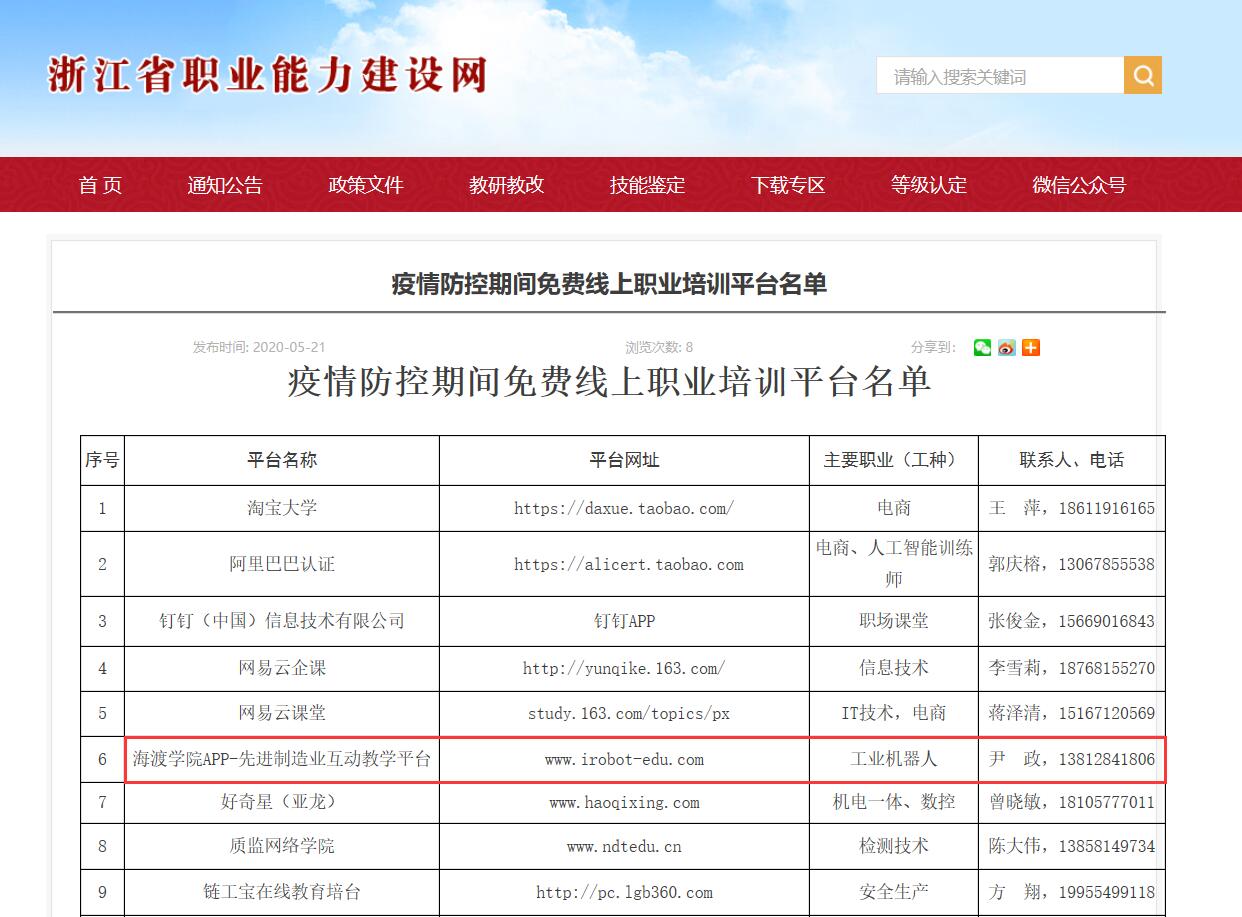Open the 技能鉴定 navigation item

click(648, 185)
